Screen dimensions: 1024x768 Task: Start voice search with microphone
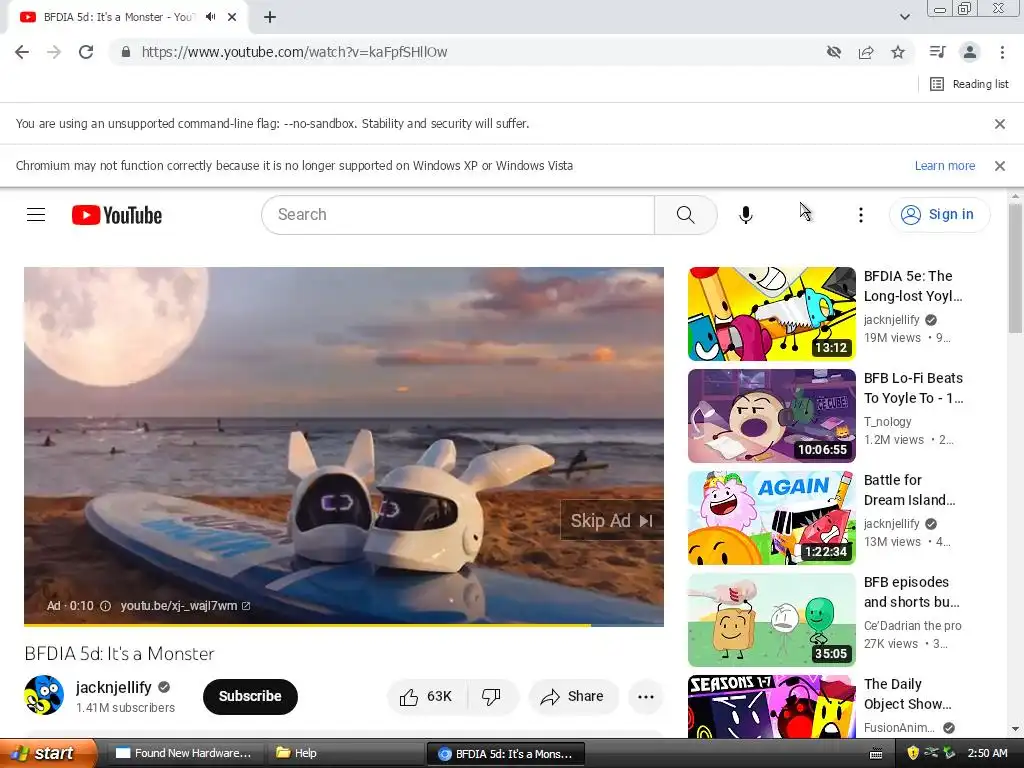pyautogui.click(x=745, y=215)
